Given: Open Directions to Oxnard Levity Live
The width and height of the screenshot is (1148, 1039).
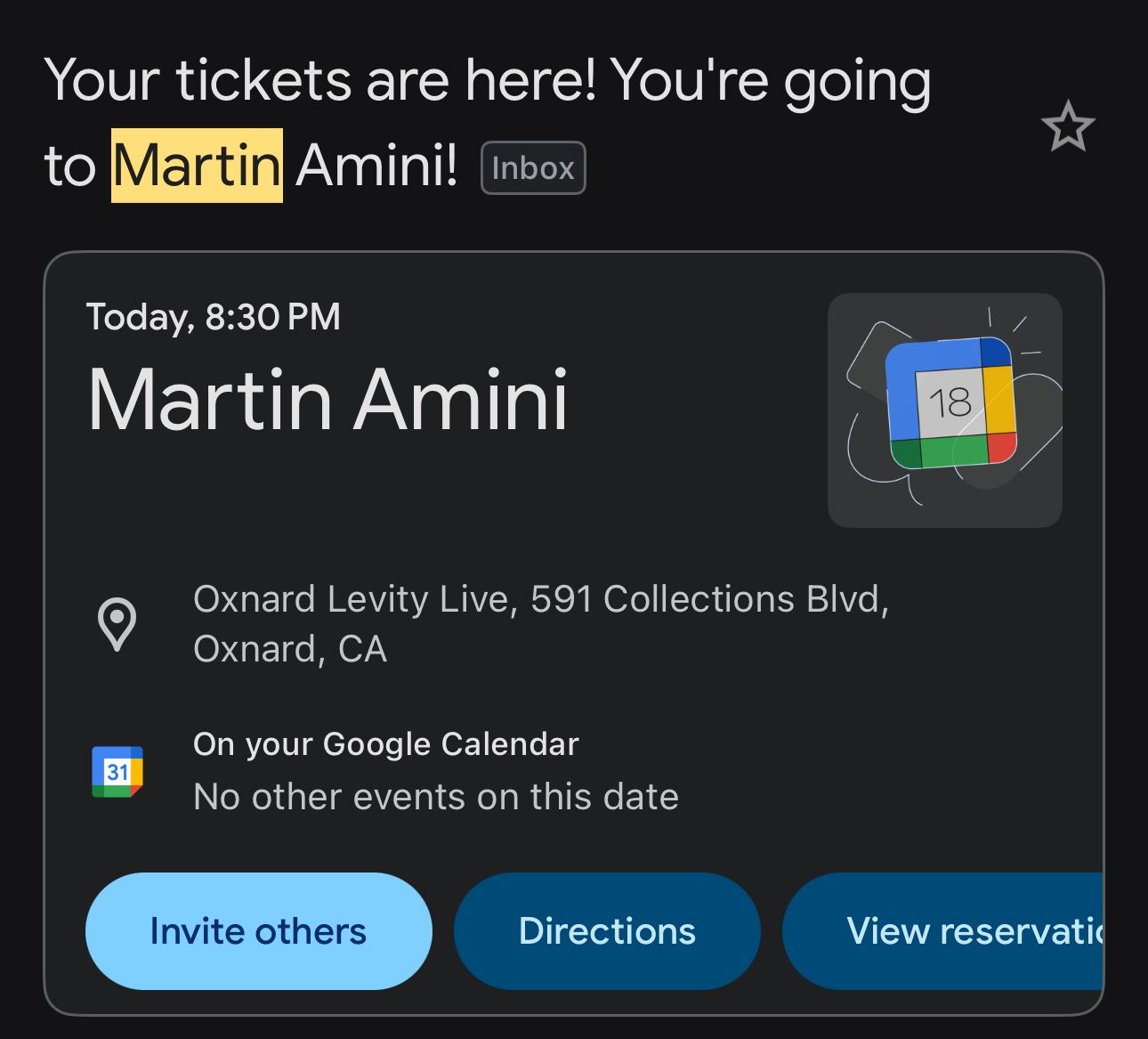Looking at the screenshot, I should tap(607, 930).
